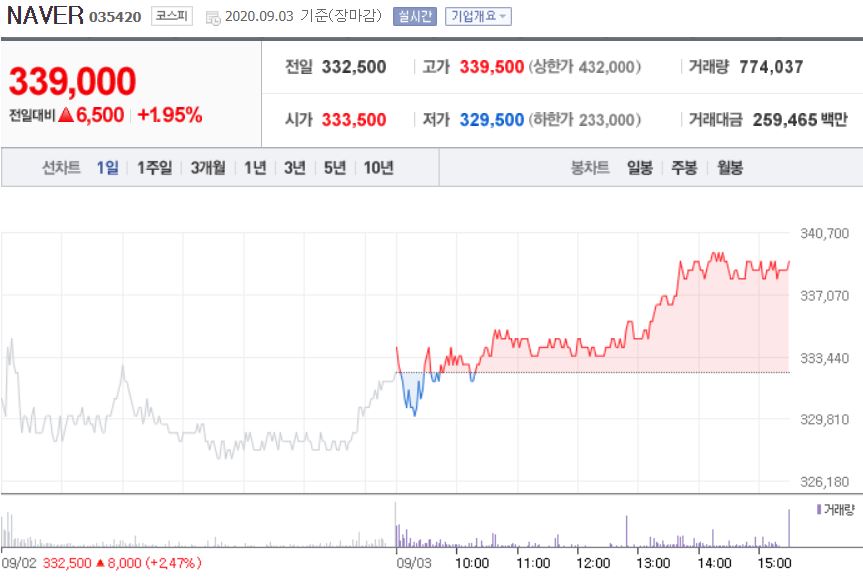The width and height of the screenshot is (863, 586).
Task: Click the 2020.09.03 기준(장마감) date text
Action: click(303, 16)
